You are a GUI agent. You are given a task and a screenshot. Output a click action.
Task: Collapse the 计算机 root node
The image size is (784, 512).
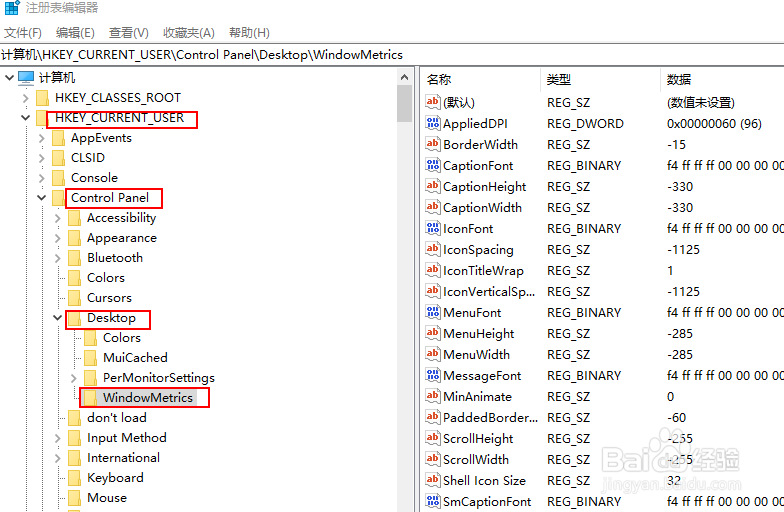tap(9, 78)
